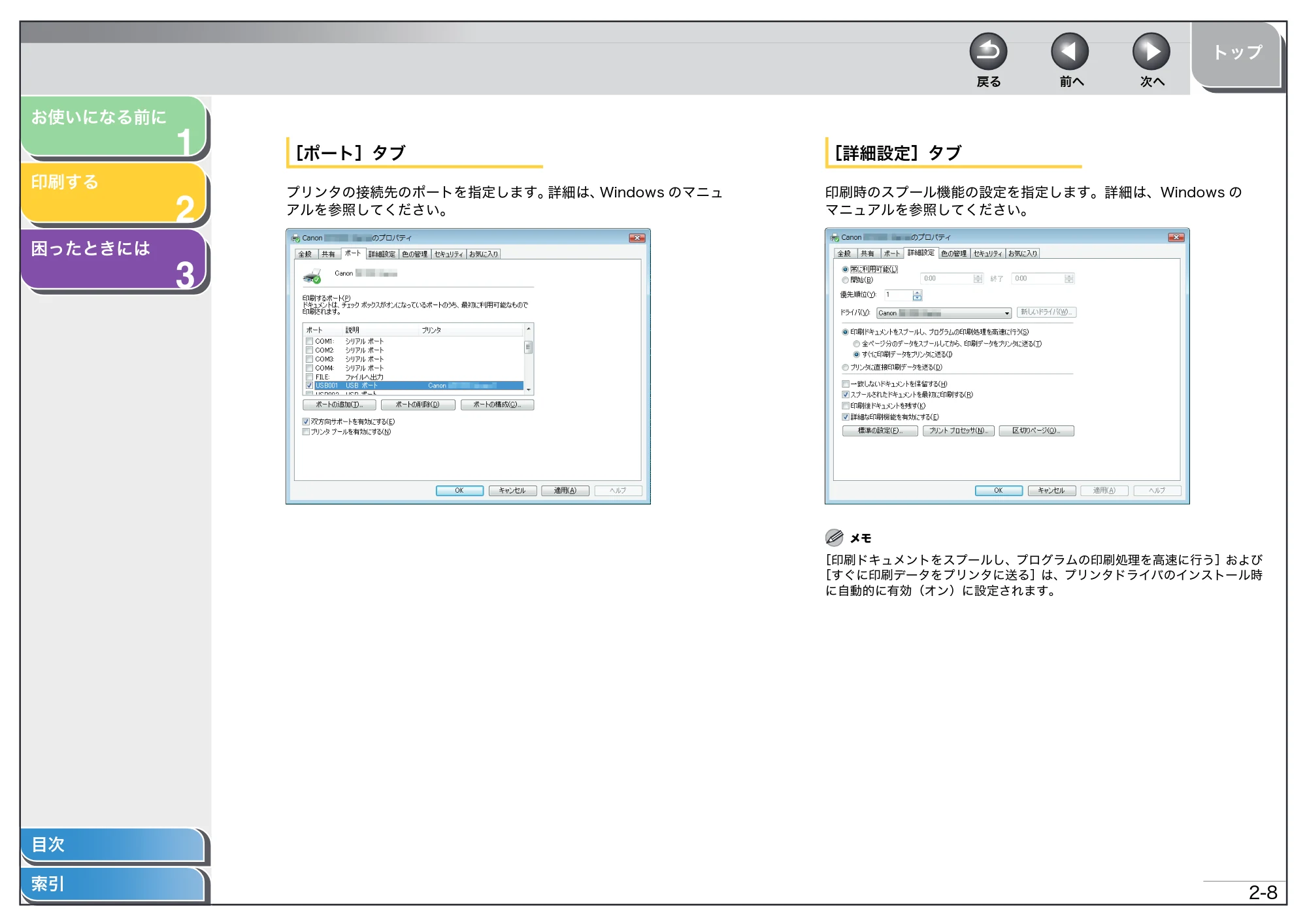Open the トップ tab at the top right
This screenshot has width=1307, height=924.
point(1237,54)
